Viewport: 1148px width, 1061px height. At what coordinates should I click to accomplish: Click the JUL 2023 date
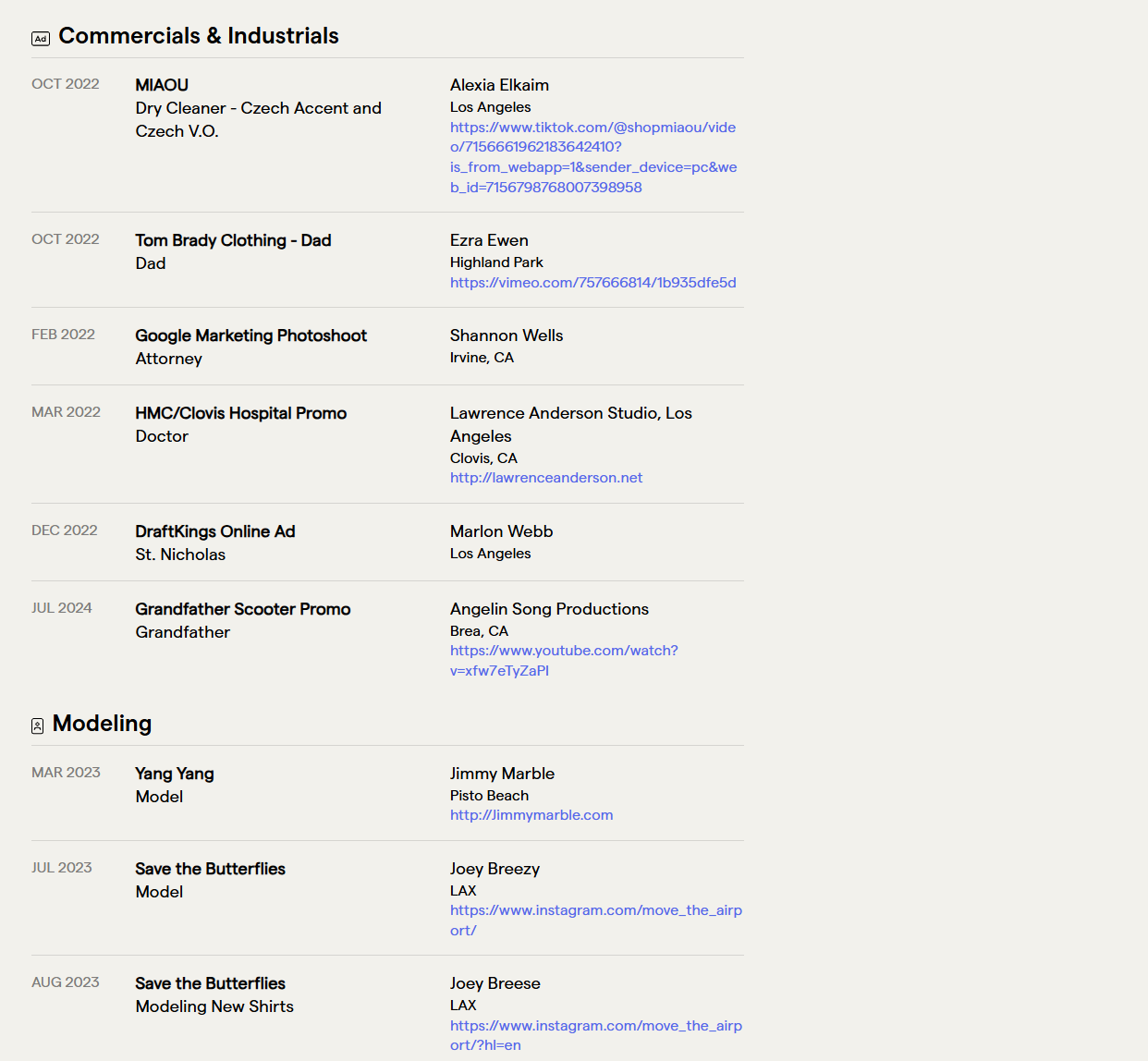pyautogui.click(x=62, y=868)
